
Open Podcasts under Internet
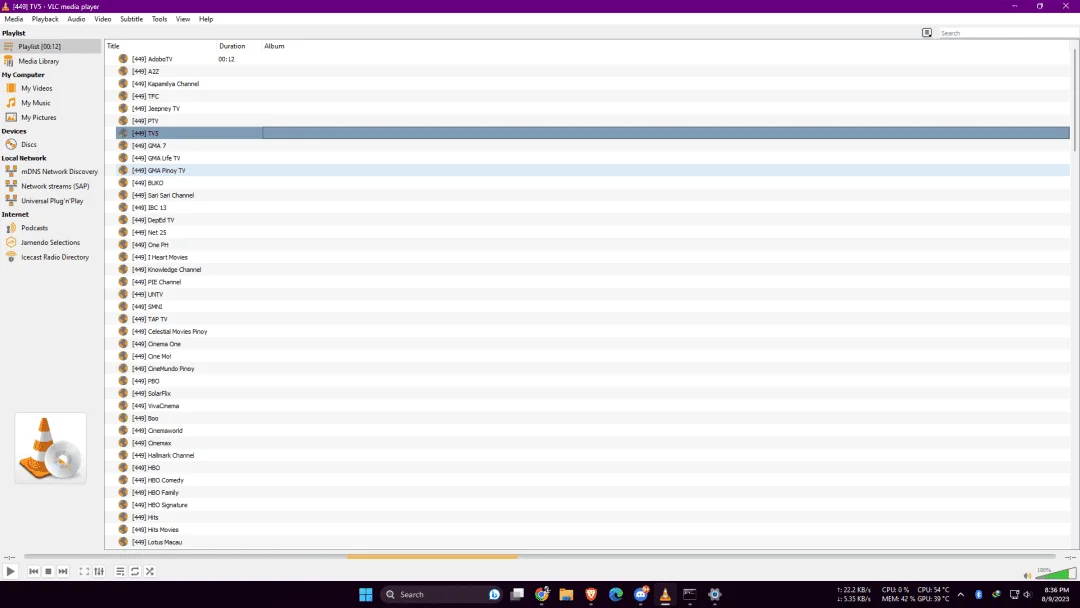pyautogui.click(x=51, y=228)
